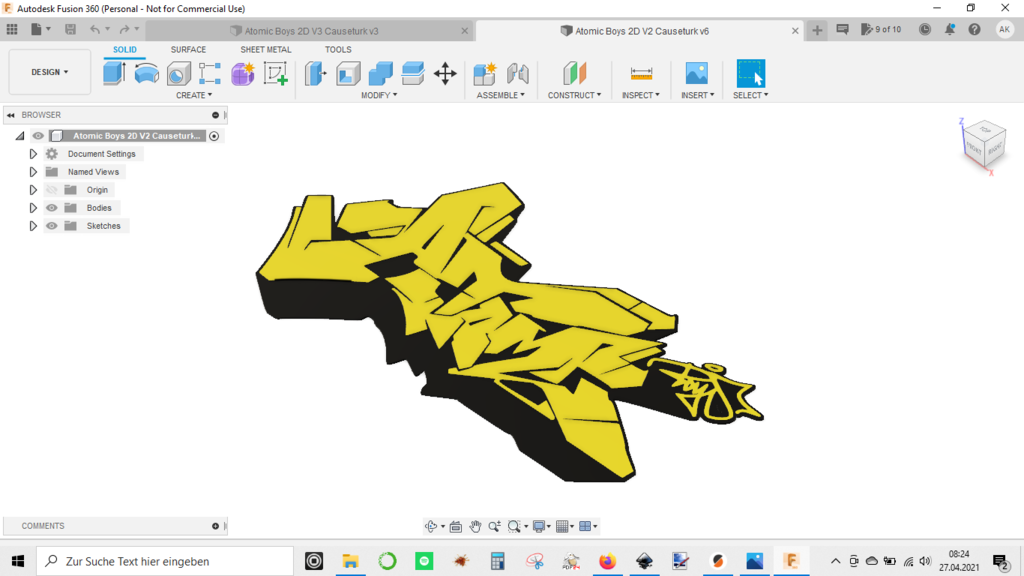Select the Pan hand tool

click(475, 526)
